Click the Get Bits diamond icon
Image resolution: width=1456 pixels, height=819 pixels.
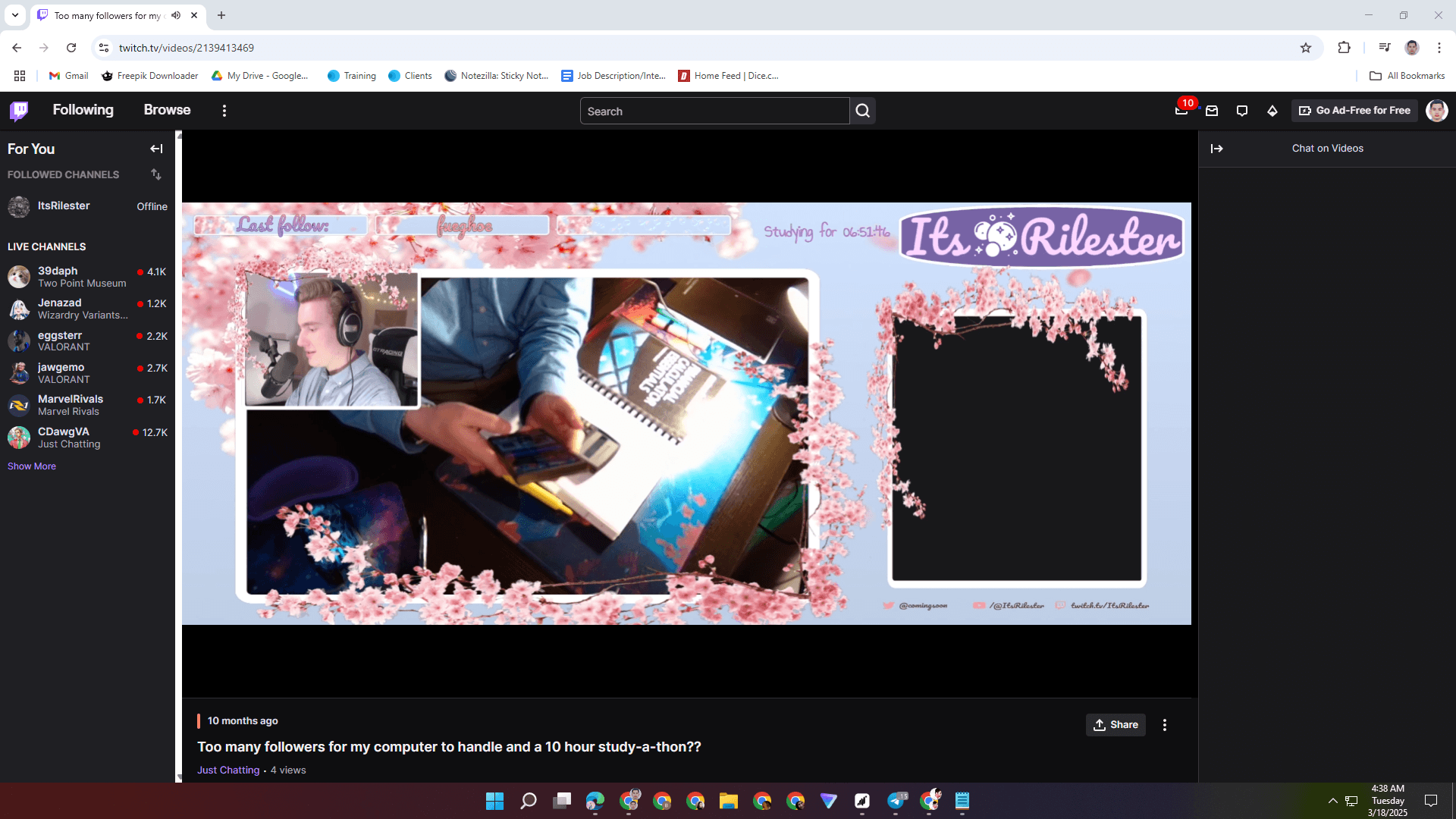(x=1272, y=111)
